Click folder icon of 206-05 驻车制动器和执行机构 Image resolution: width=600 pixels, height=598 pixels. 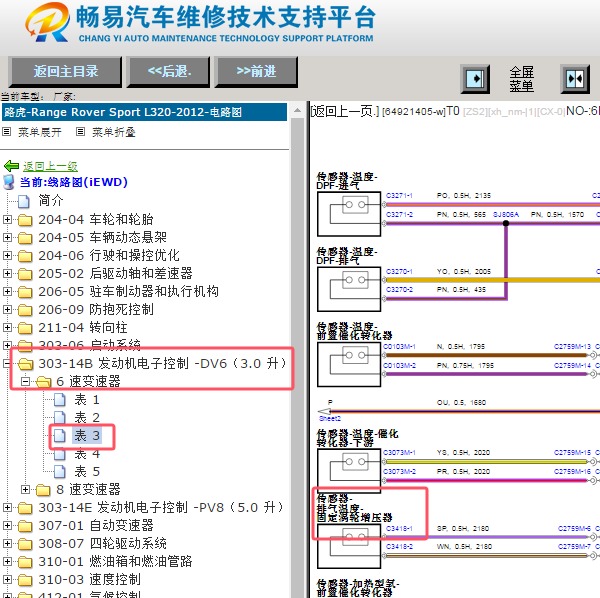(25, 292)
